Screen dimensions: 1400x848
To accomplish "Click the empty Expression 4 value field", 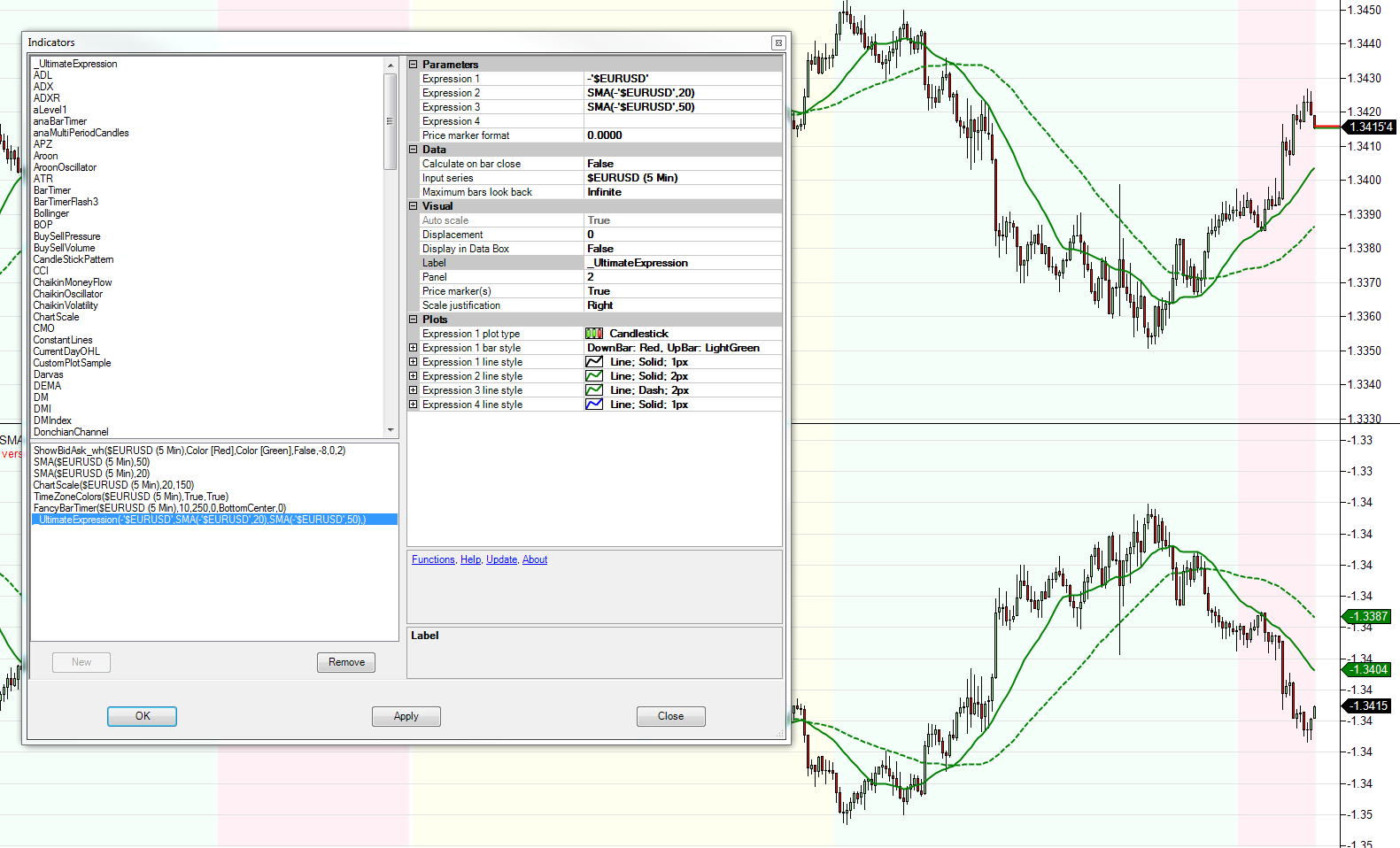I will click(683, 121).
